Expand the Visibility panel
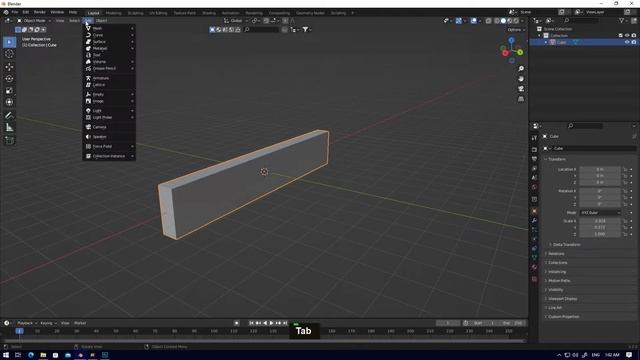640x360 pixels. [x=556, y=290]
